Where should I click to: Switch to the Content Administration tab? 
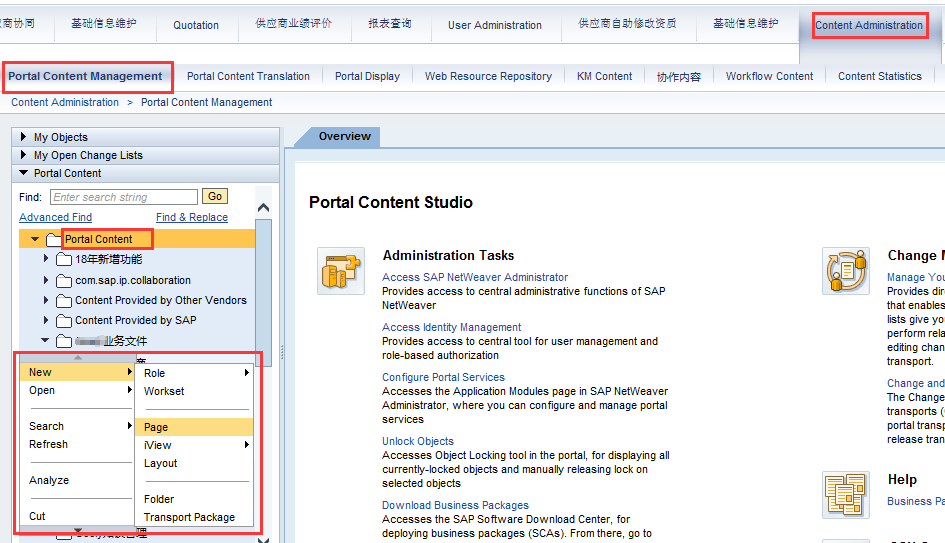pos(869,25)
